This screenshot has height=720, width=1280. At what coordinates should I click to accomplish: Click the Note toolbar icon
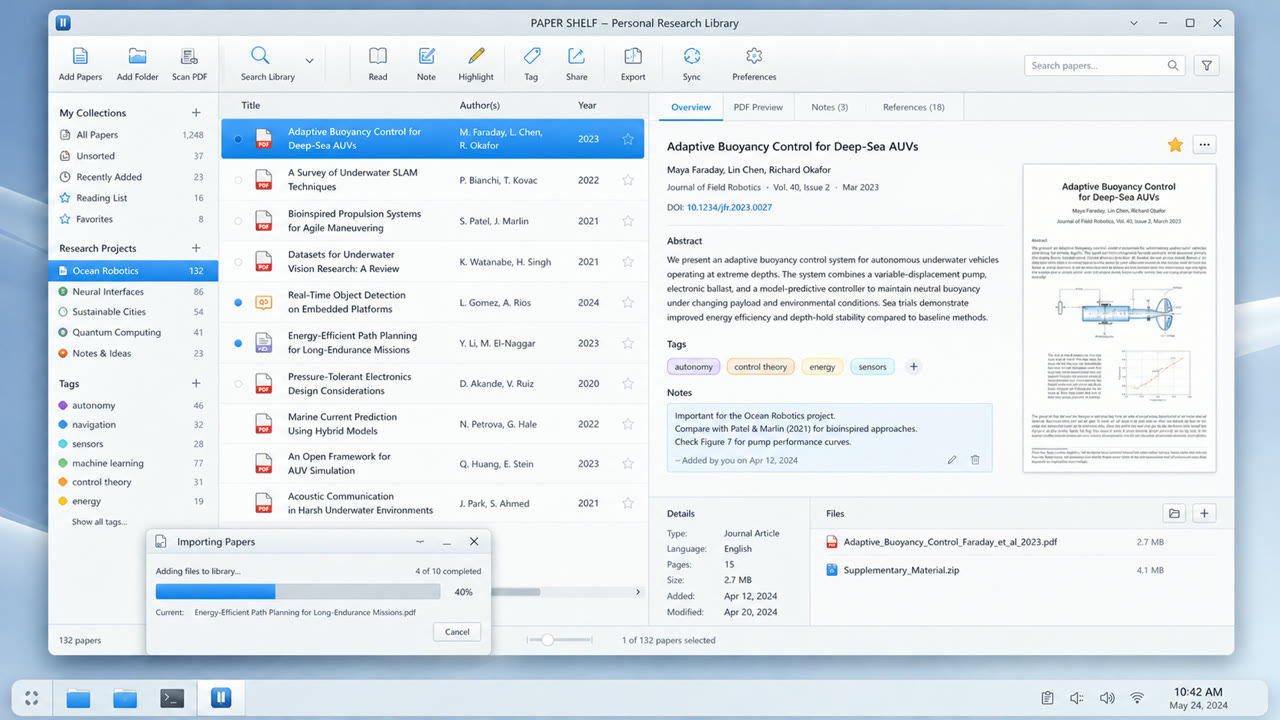(x=426, y=56)
